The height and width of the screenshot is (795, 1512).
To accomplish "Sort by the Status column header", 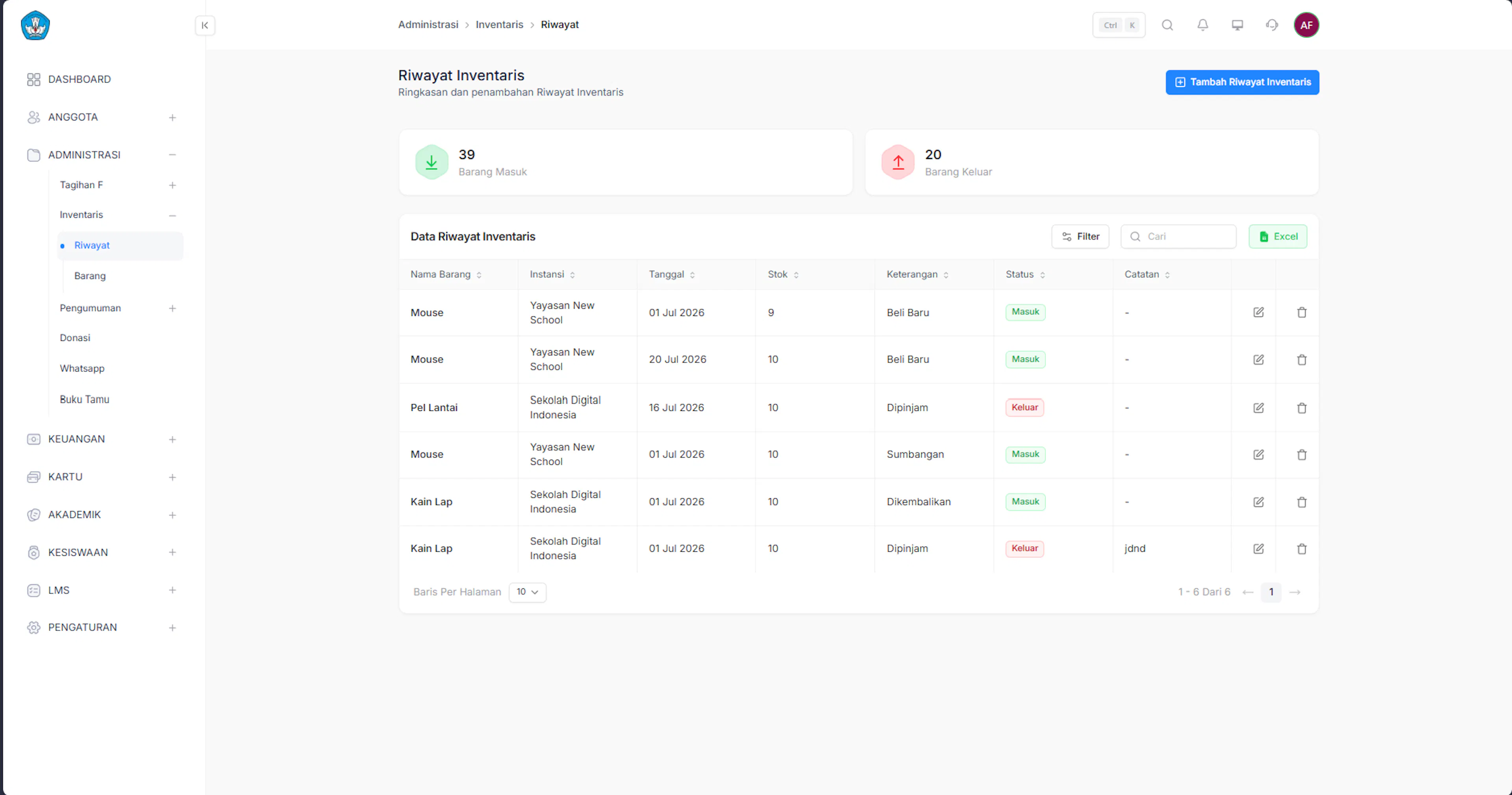I will click(1025, 275).
